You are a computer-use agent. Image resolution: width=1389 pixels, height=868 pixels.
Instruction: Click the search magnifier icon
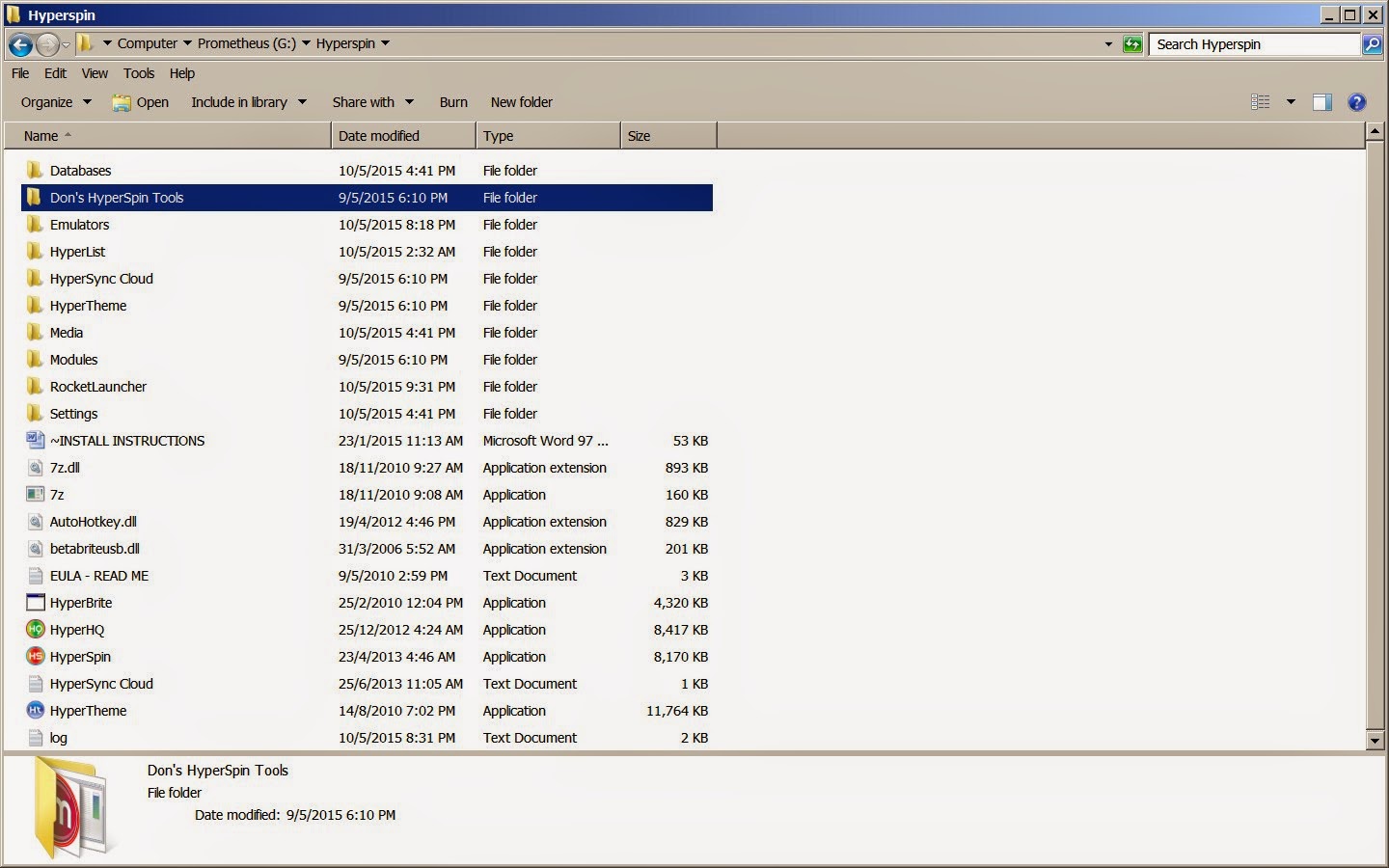tap(1372, 44)
